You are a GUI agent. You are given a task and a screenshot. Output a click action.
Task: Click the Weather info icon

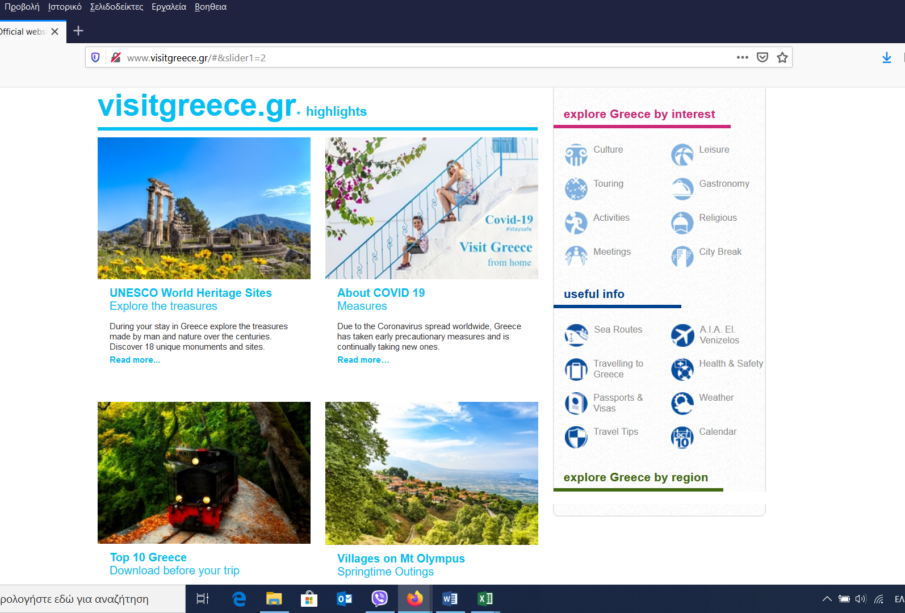(x=682, y=403)
